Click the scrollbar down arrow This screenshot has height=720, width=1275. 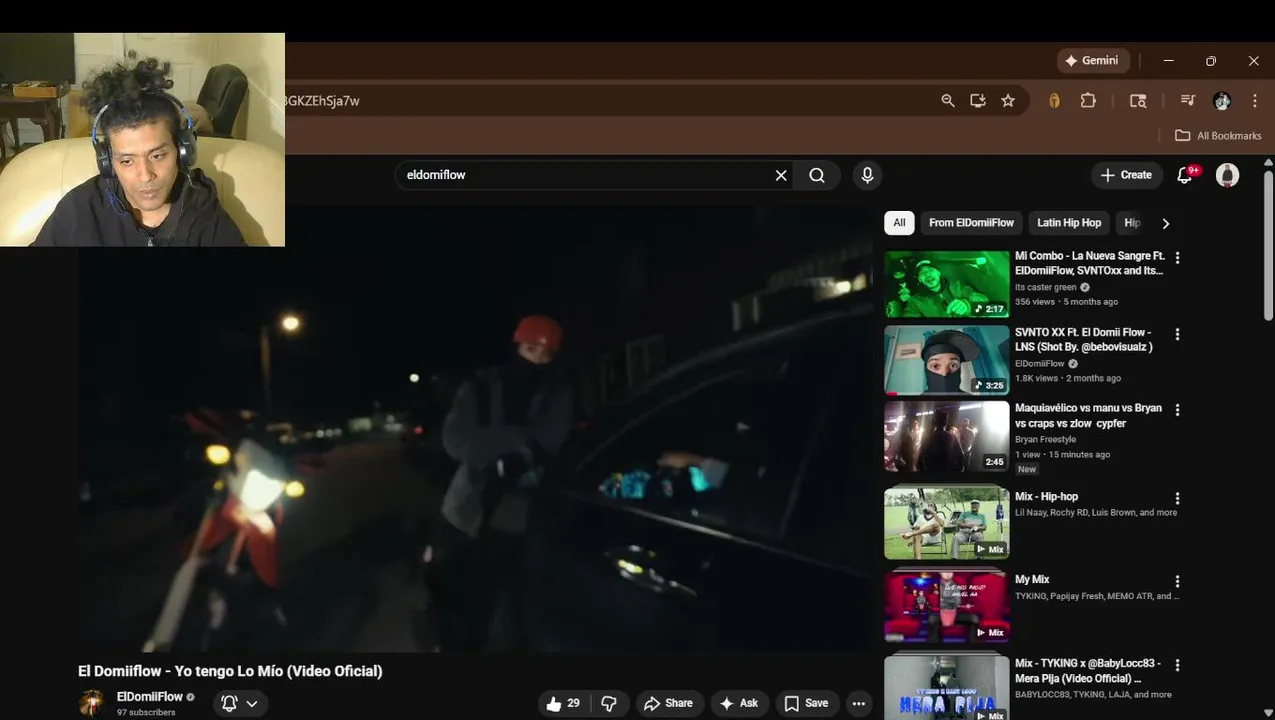tap(1269, 713)
